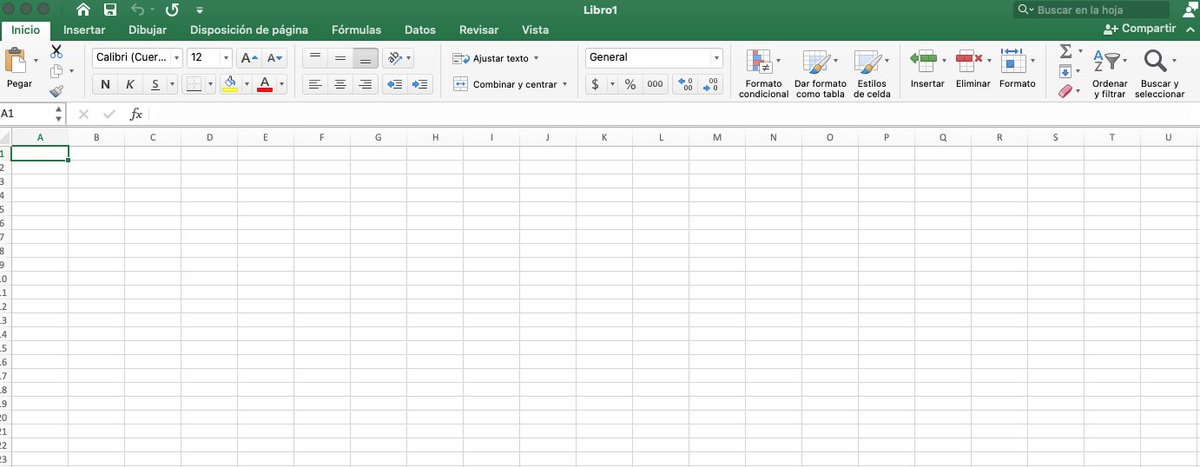Save the workbook with the floppy disk icon

(111, 9)
